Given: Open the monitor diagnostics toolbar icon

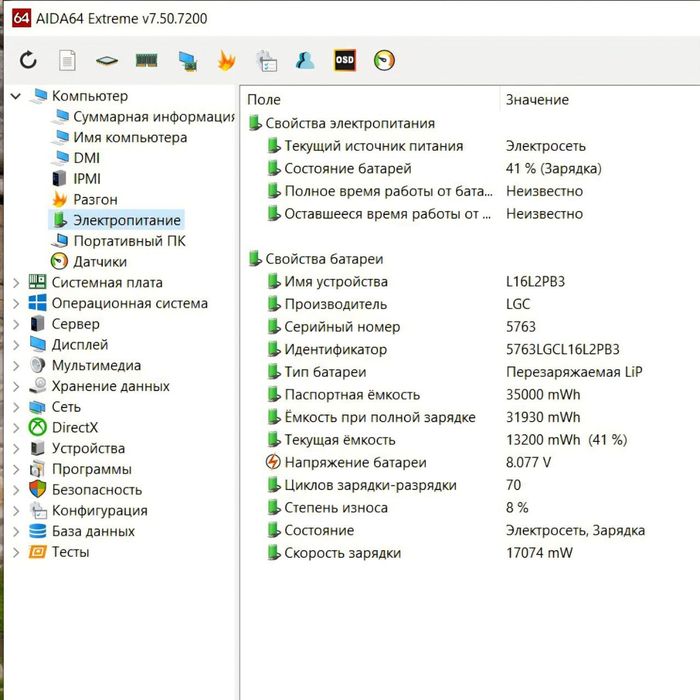Looking at the screenshot, I should [x=188, y=61].
